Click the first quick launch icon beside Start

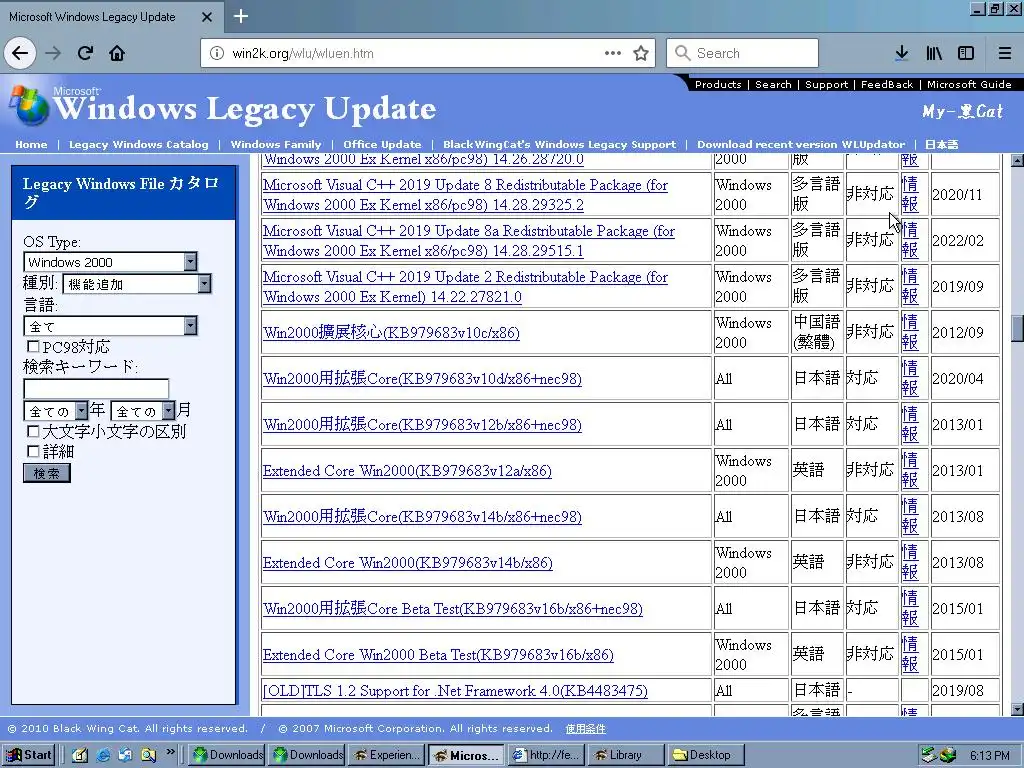click(80, 755)
